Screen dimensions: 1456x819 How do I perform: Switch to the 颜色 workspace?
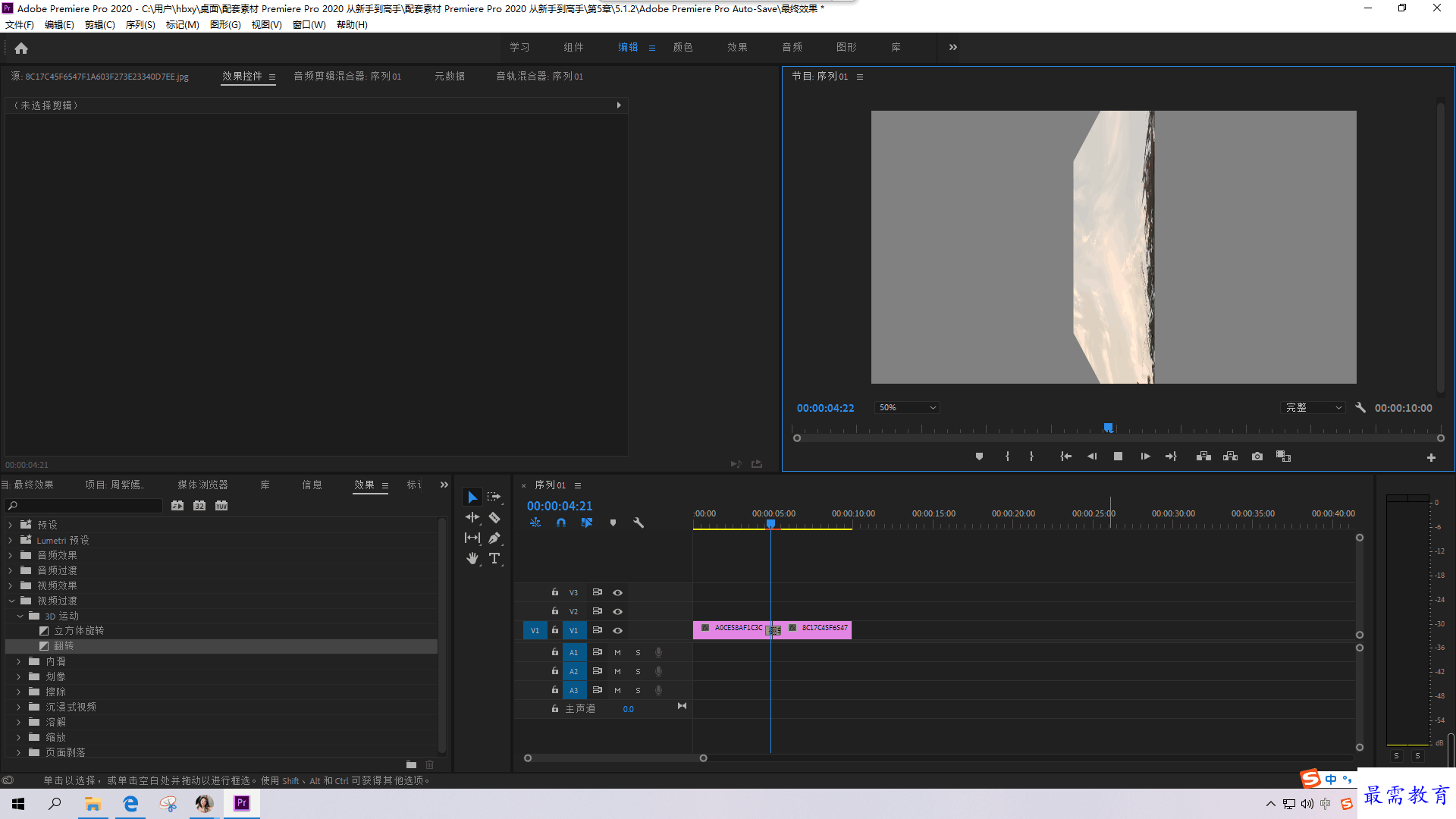[x=682, y=47]
